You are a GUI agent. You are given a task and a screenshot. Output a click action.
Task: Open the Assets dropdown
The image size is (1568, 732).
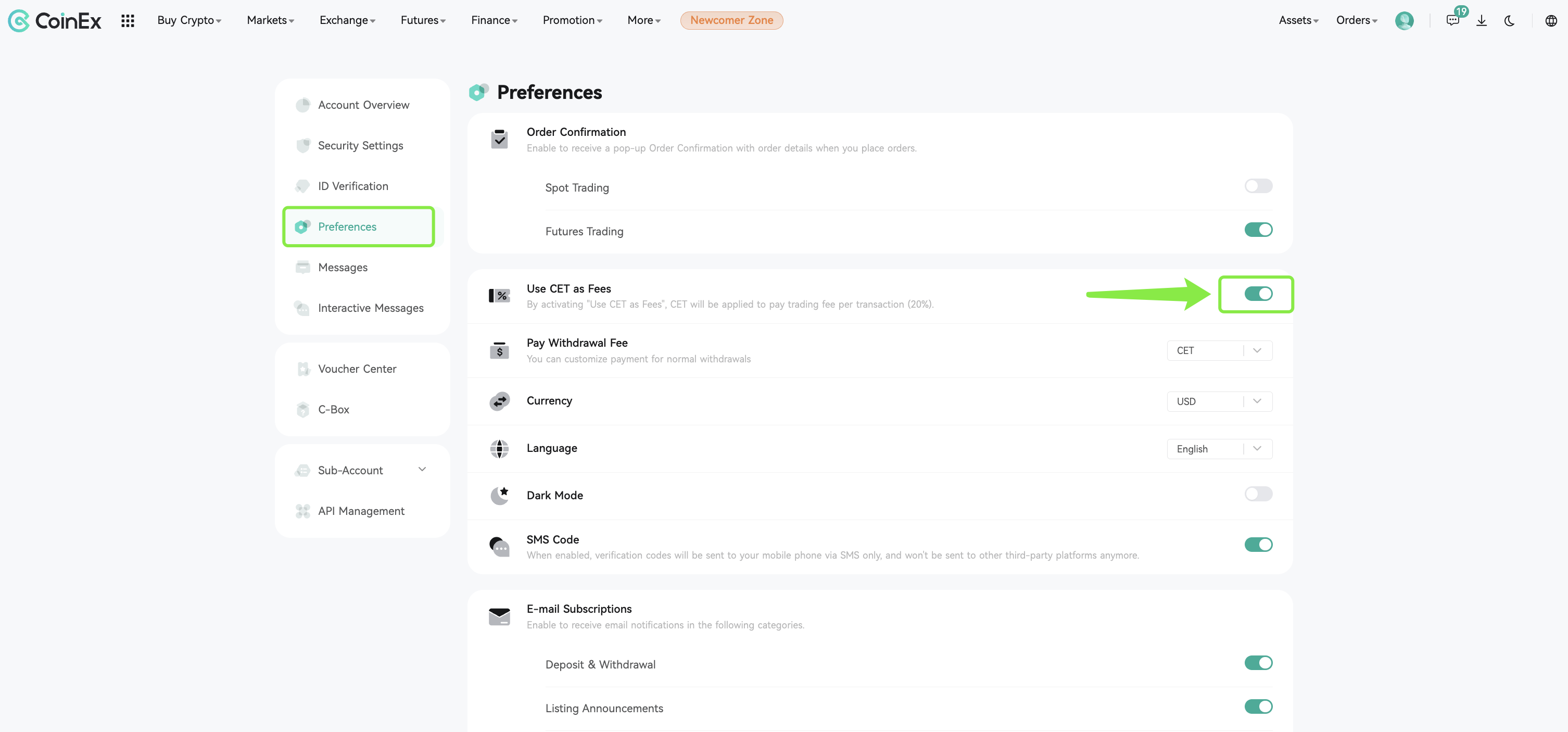tap(1298, 20)
